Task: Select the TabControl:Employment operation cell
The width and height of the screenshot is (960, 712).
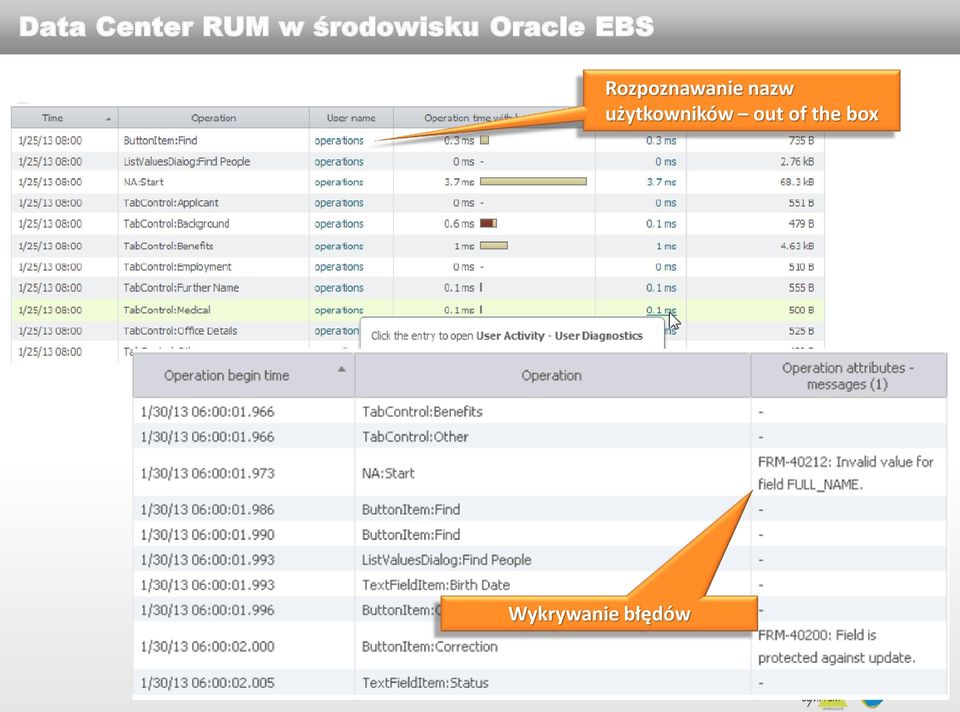Action: pos(178,267)
